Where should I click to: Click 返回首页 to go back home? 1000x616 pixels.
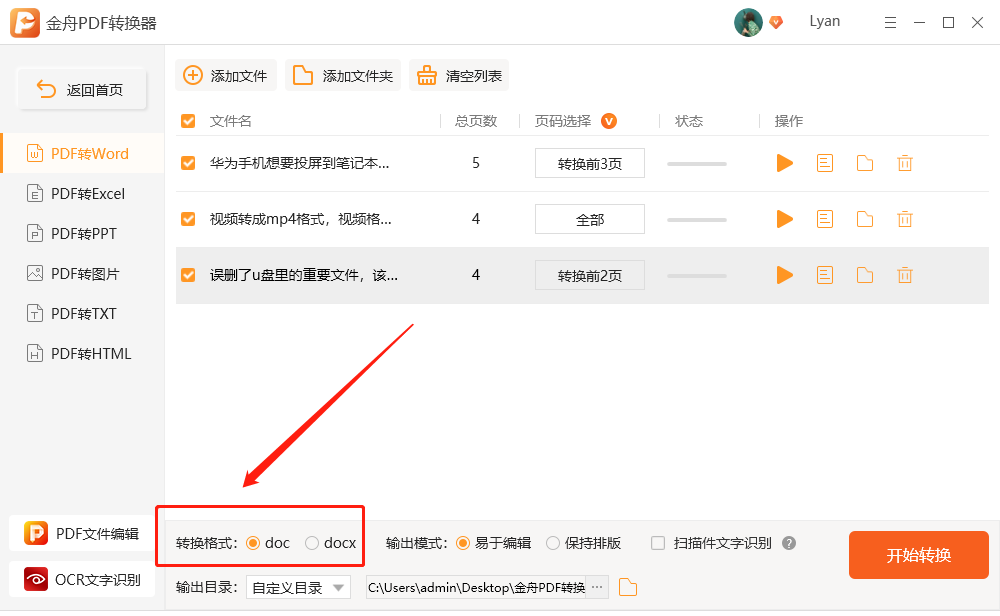click(82, 89)
